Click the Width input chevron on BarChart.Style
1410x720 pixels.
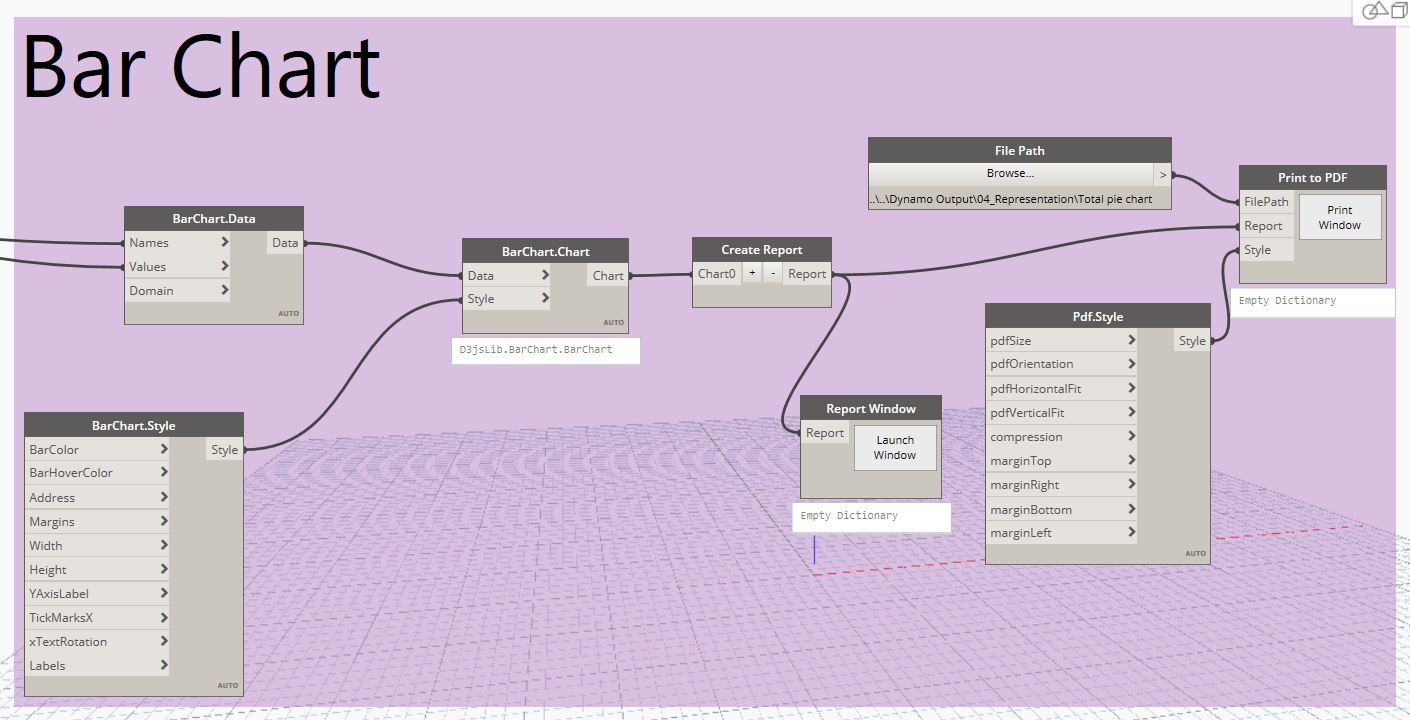164,545
